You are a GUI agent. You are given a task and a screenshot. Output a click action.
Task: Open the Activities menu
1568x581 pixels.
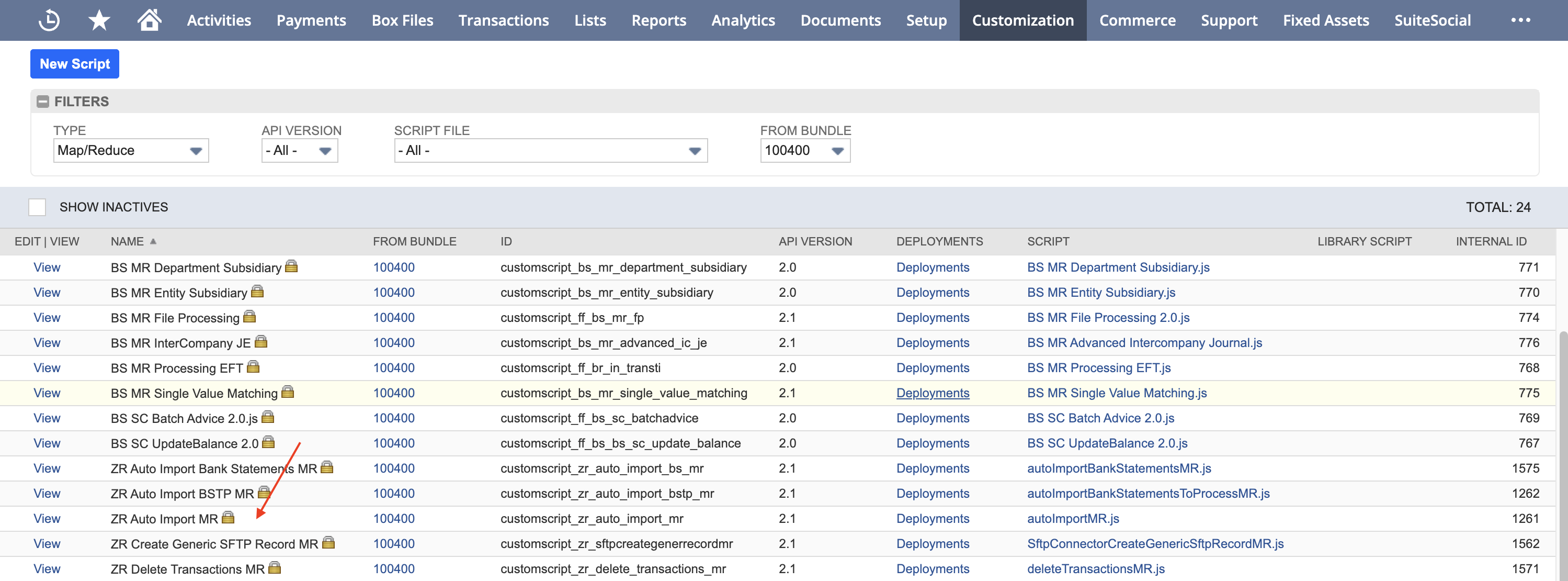219,20
